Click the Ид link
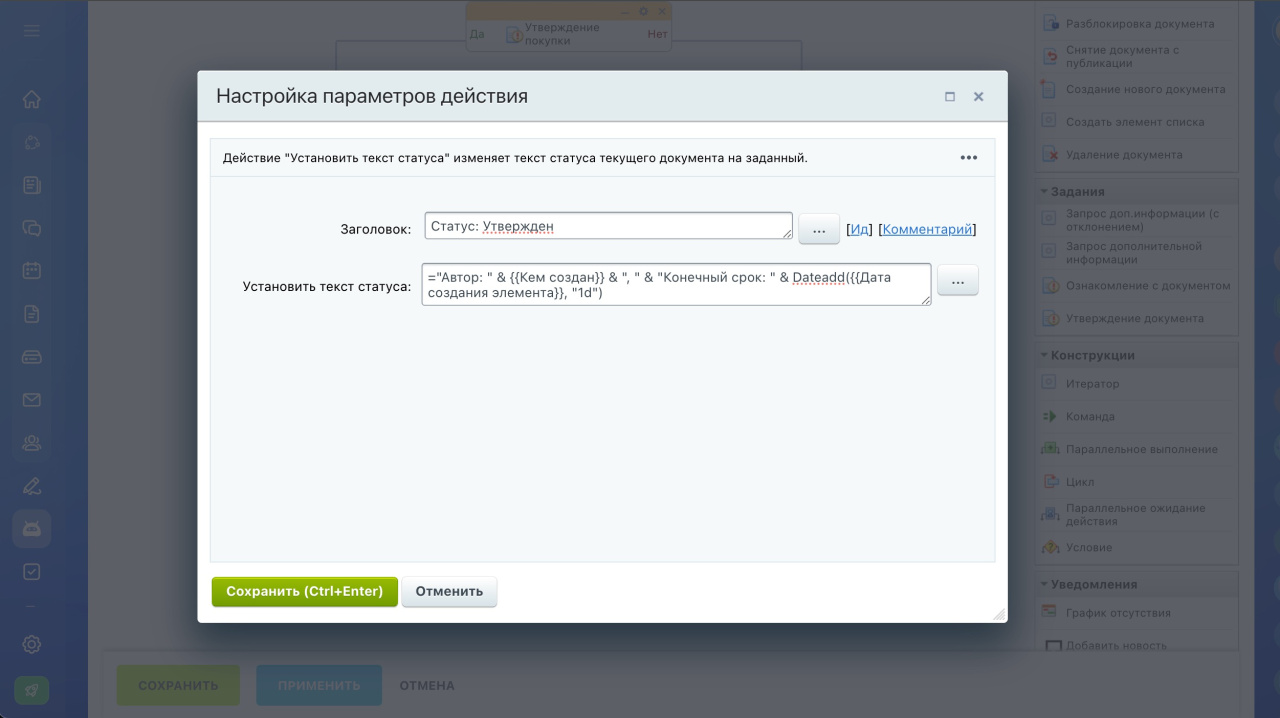This screenshot has height=718, width=1280. point(860,229)
